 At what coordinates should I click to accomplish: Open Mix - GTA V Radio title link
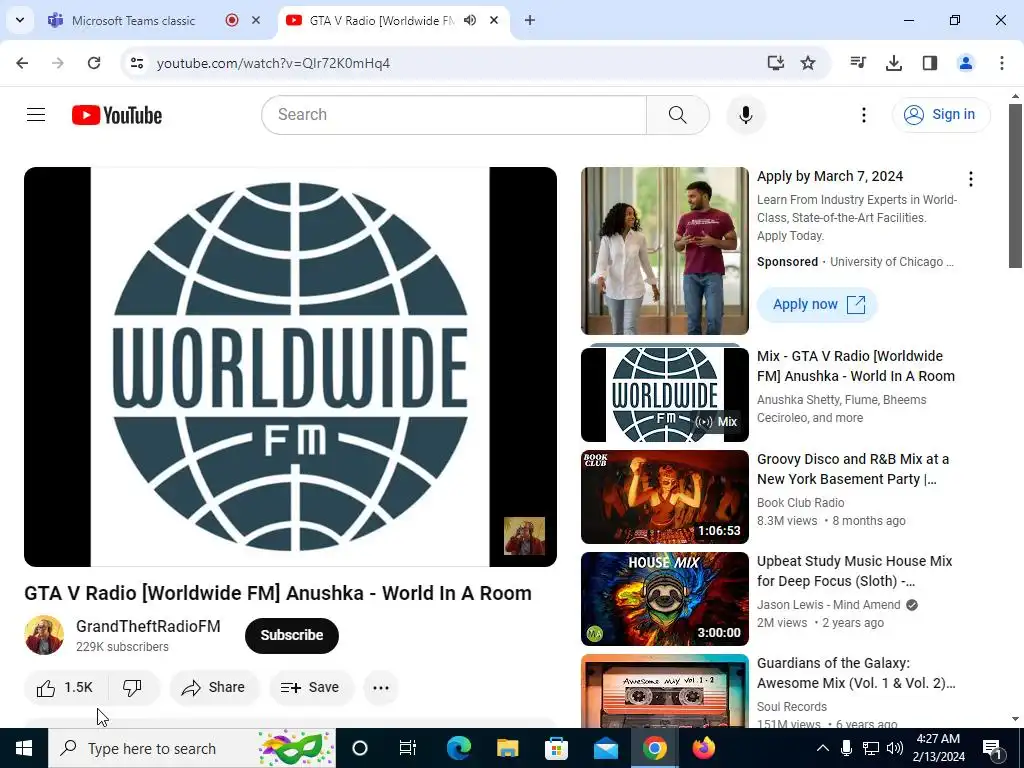point(856,366)
